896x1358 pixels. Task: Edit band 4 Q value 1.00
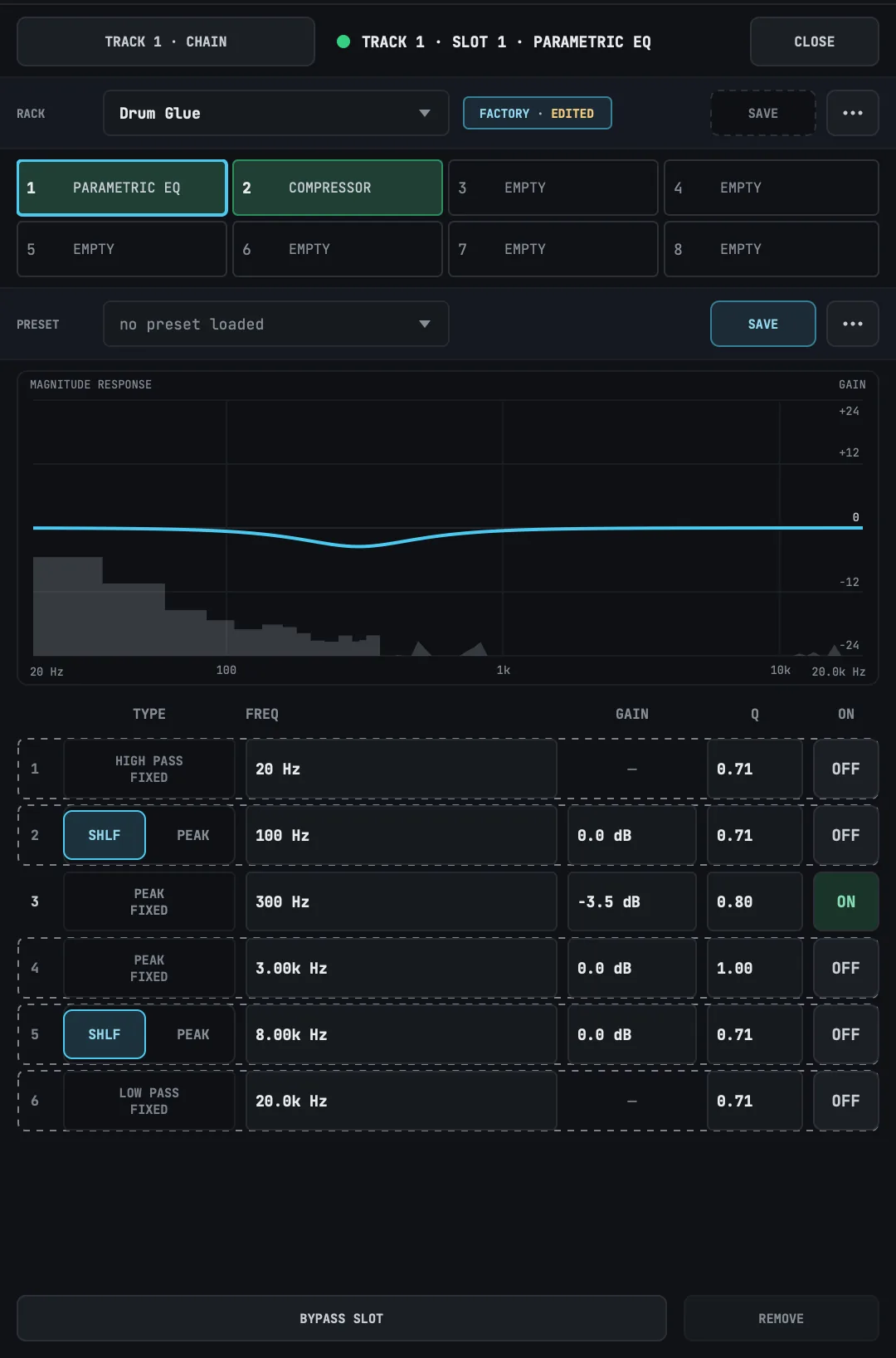point(755,968)
